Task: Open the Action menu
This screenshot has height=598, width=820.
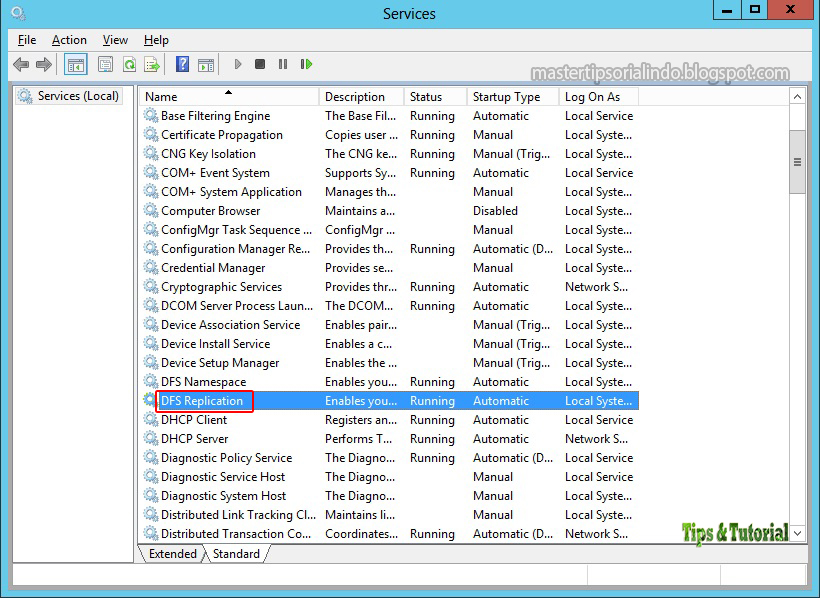Action: tap(69, 40)
